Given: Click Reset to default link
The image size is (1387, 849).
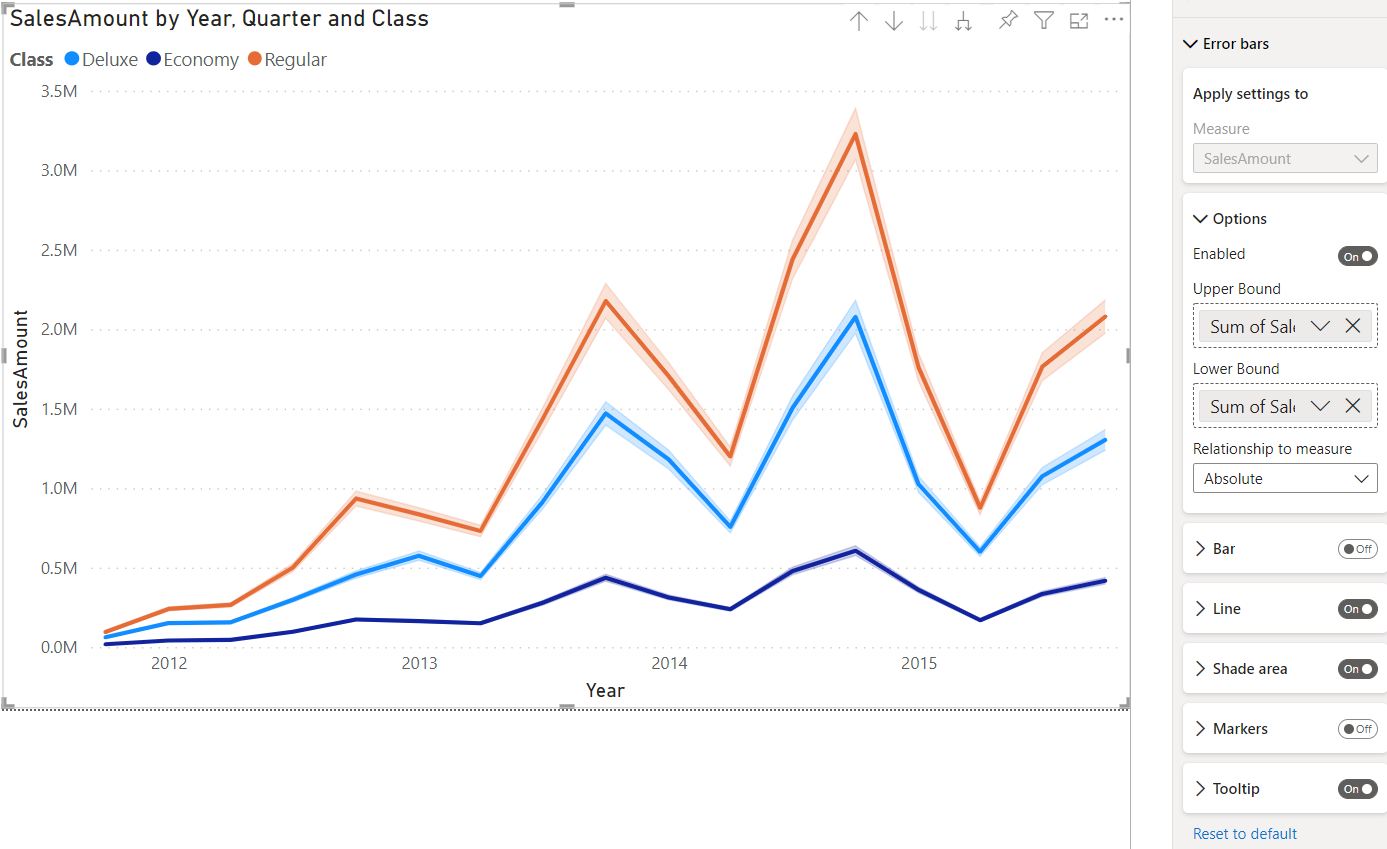Looking at the screenshot, I should pyautogui.click(x=1244, y=834).
